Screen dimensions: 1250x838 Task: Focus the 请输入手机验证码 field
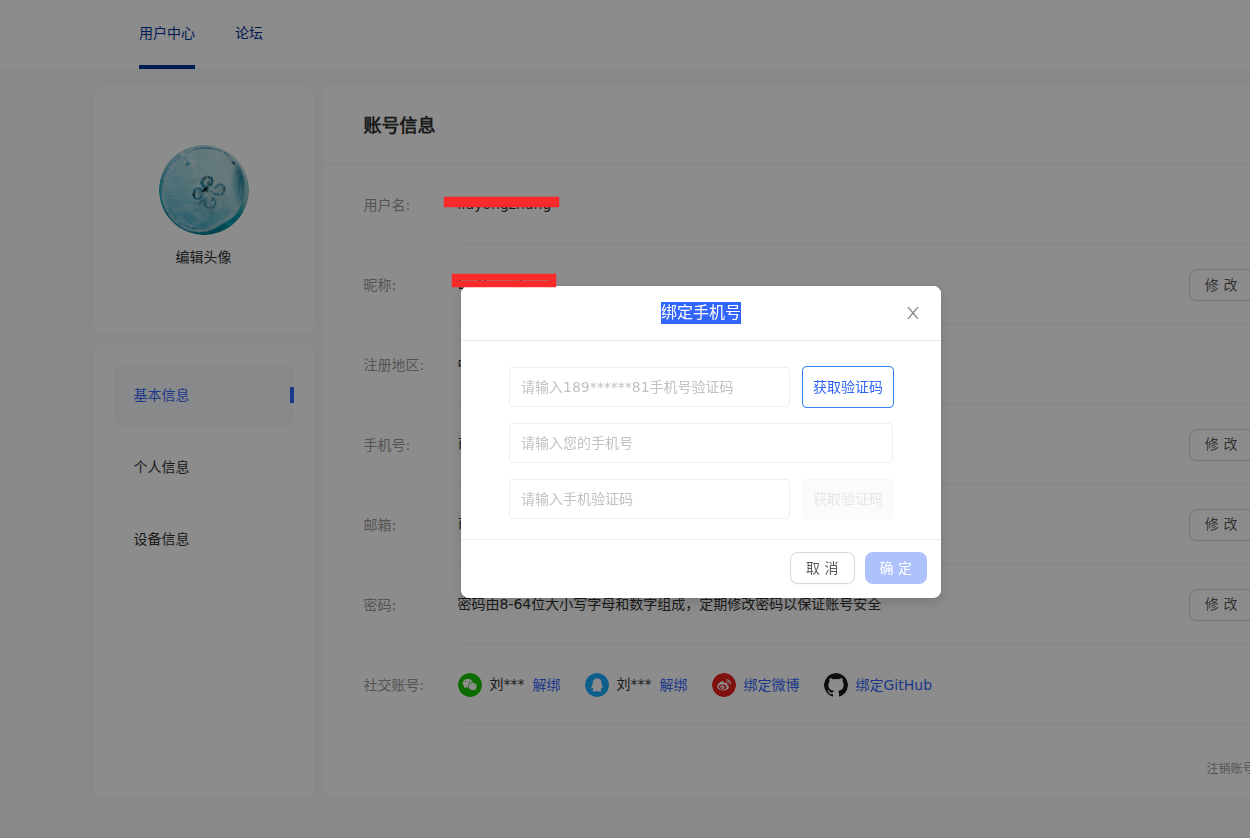pos(649,499)
